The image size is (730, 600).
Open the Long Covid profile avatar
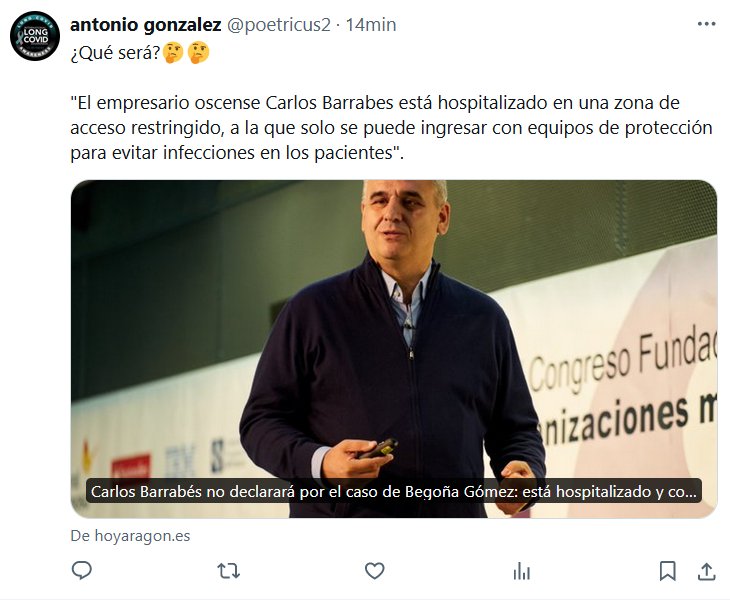pos(35,36)
